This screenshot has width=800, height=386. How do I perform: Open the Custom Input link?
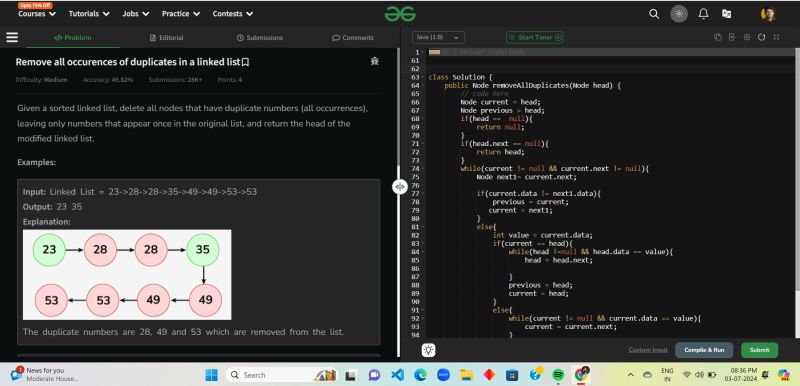(x=648, y=350)
